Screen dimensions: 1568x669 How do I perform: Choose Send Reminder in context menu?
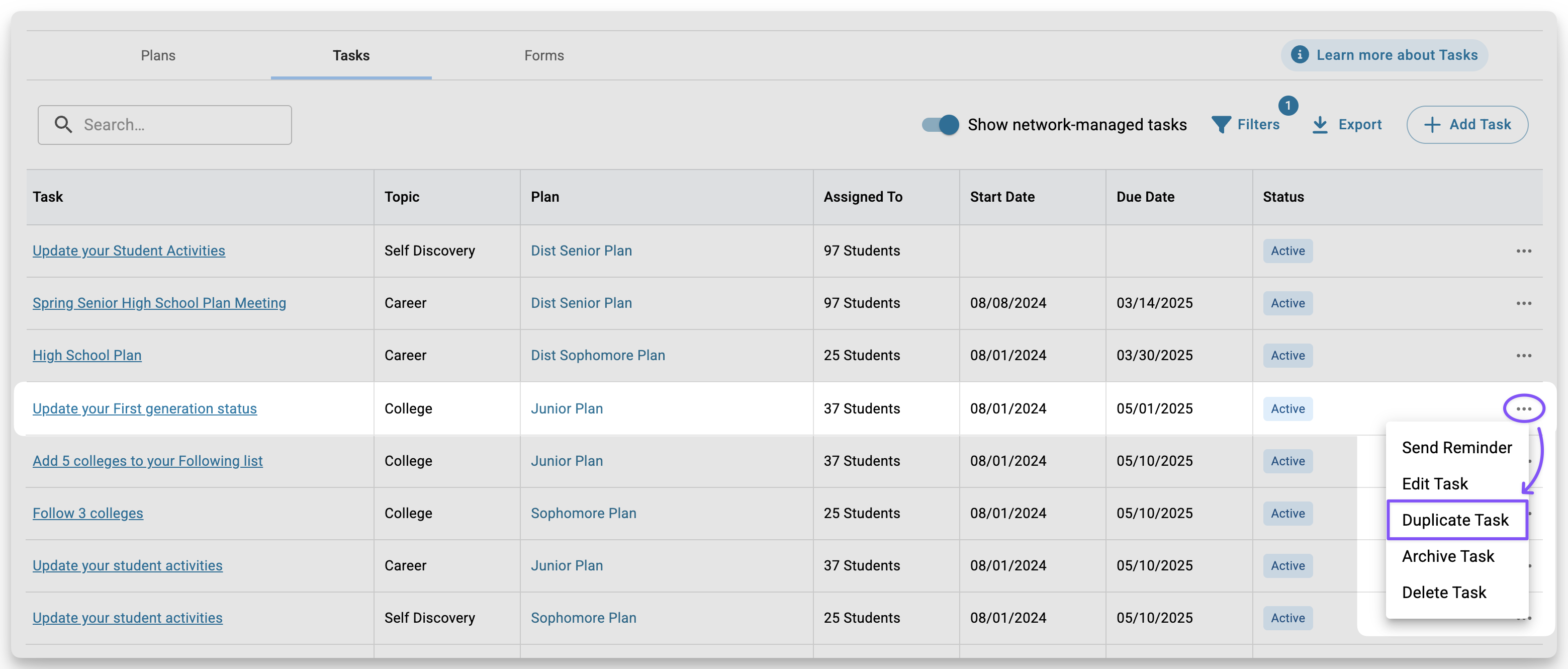pyautogui.click(x=1456, y=448)
